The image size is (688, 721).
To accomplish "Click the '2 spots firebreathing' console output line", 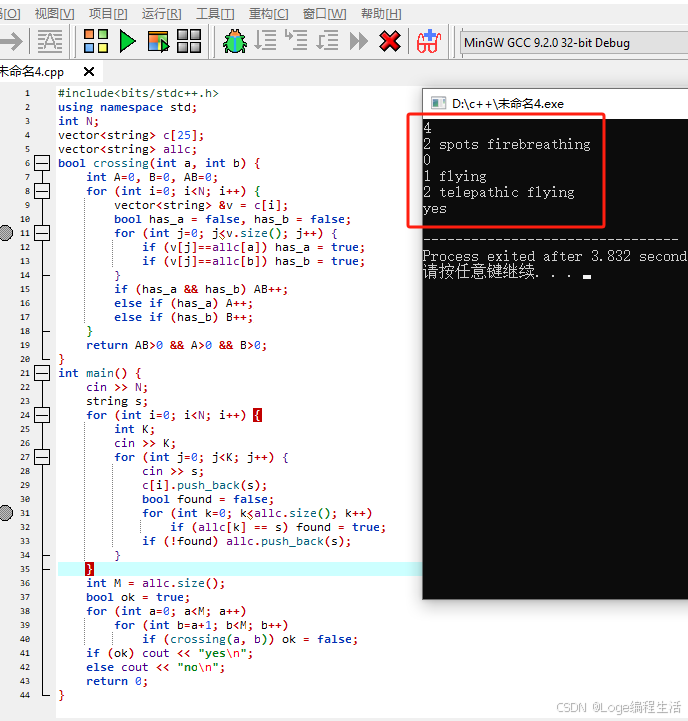I will pos(507,144).
